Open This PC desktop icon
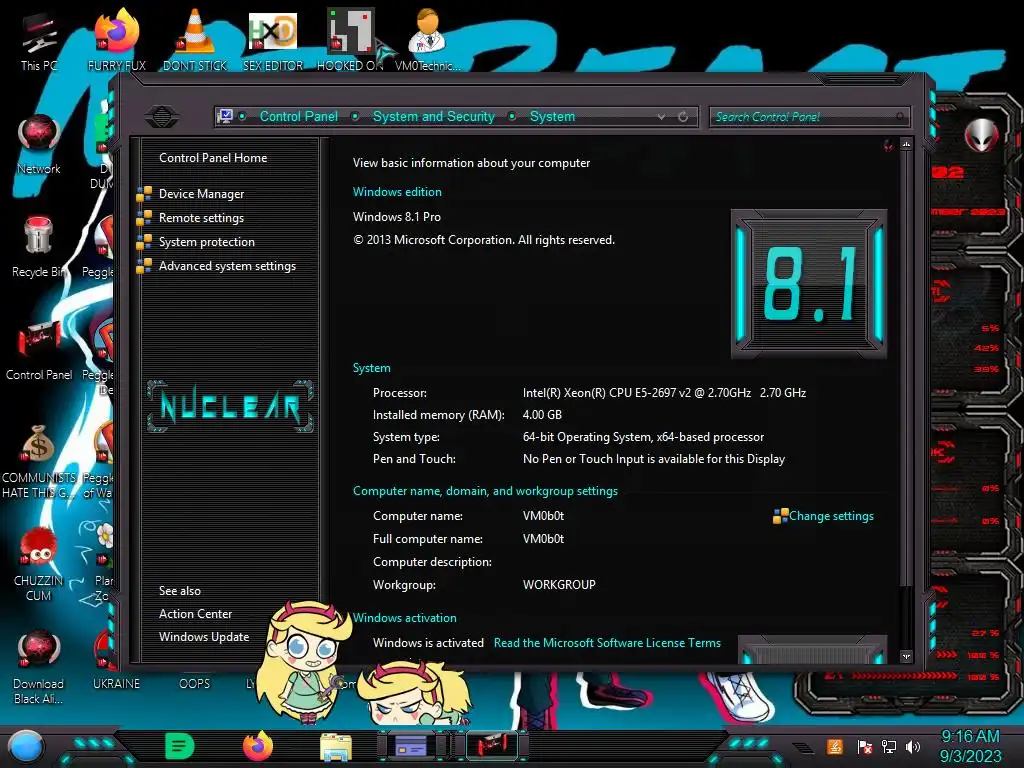This screenshot has height=768, width=1024. coord(39,42)
